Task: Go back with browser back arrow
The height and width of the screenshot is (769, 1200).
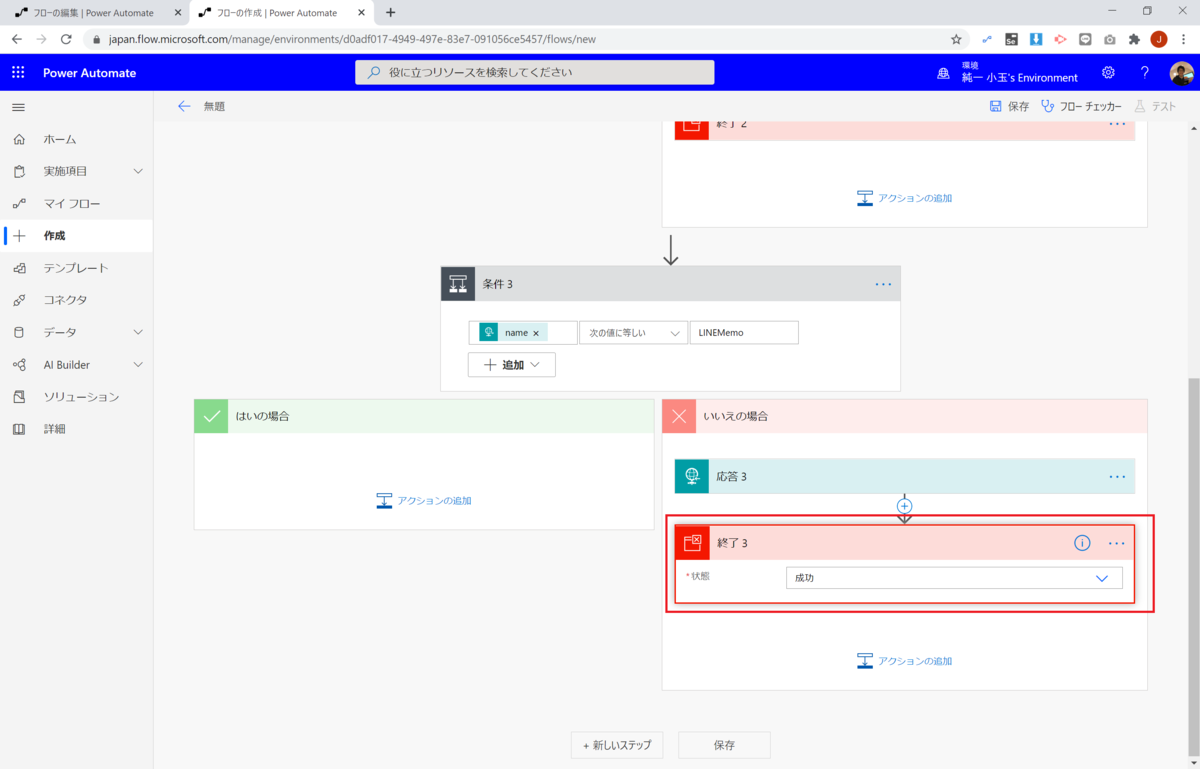Action: pos(16,39)
